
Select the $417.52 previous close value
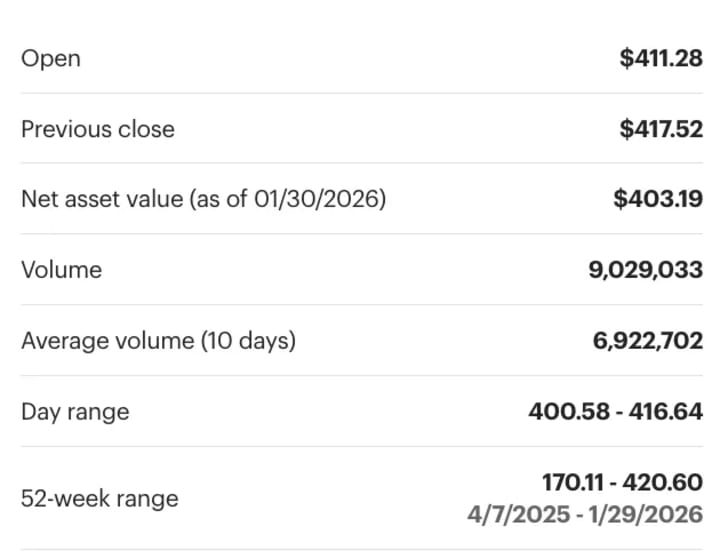(x=661, y=129)
